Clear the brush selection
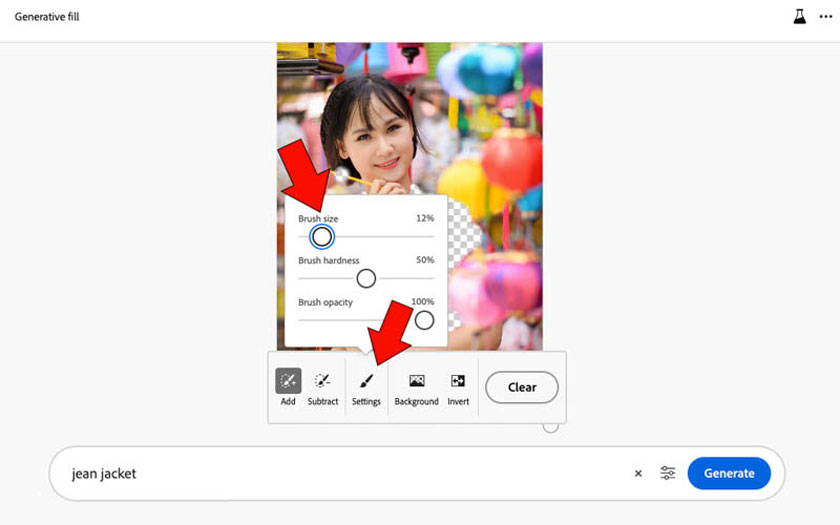840x525 pixels. (522, 387)
